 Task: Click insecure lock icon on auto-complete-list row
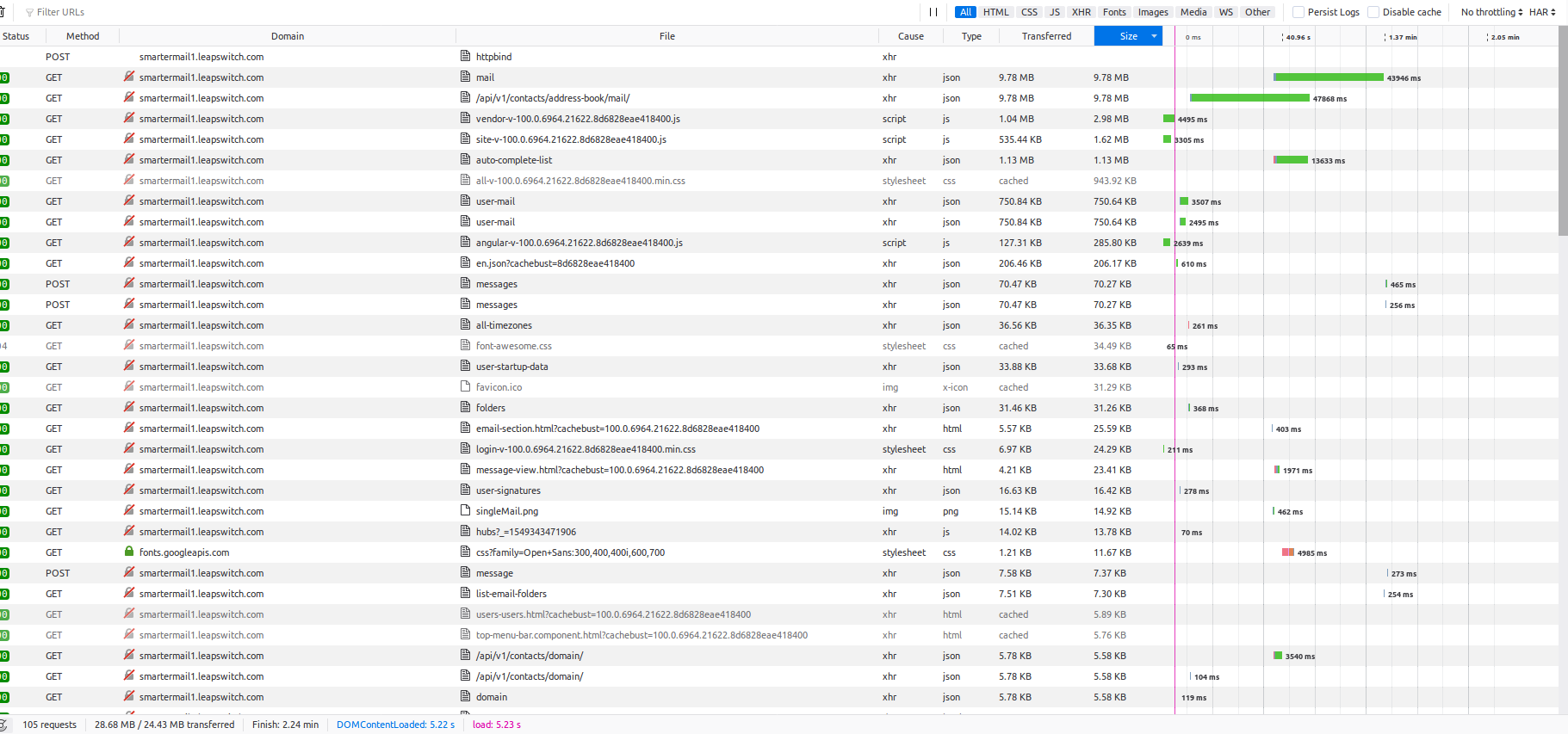[x=129, y=160]
